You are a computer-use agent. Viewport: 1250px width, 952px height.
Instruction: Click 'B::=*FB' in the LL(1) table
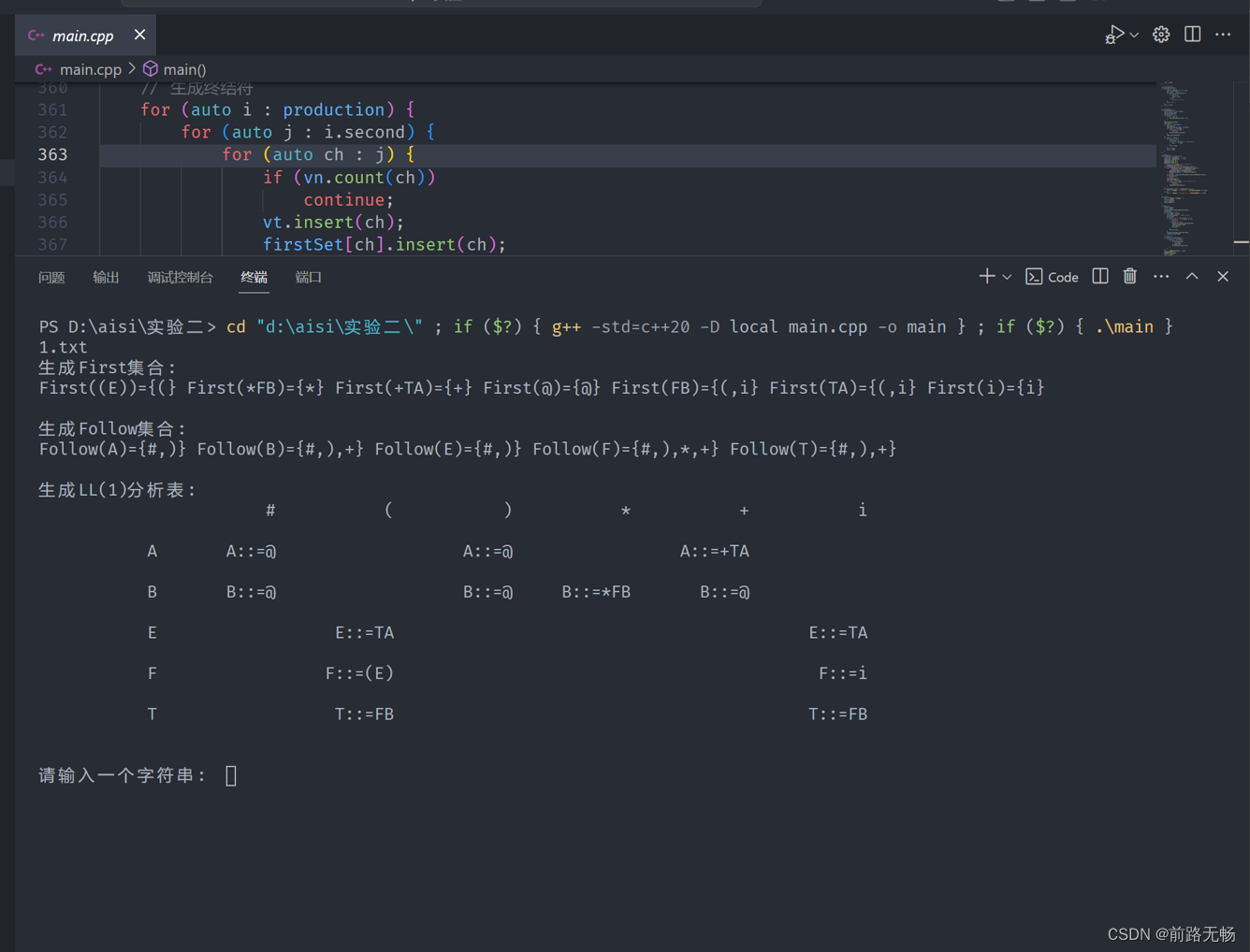596,592
